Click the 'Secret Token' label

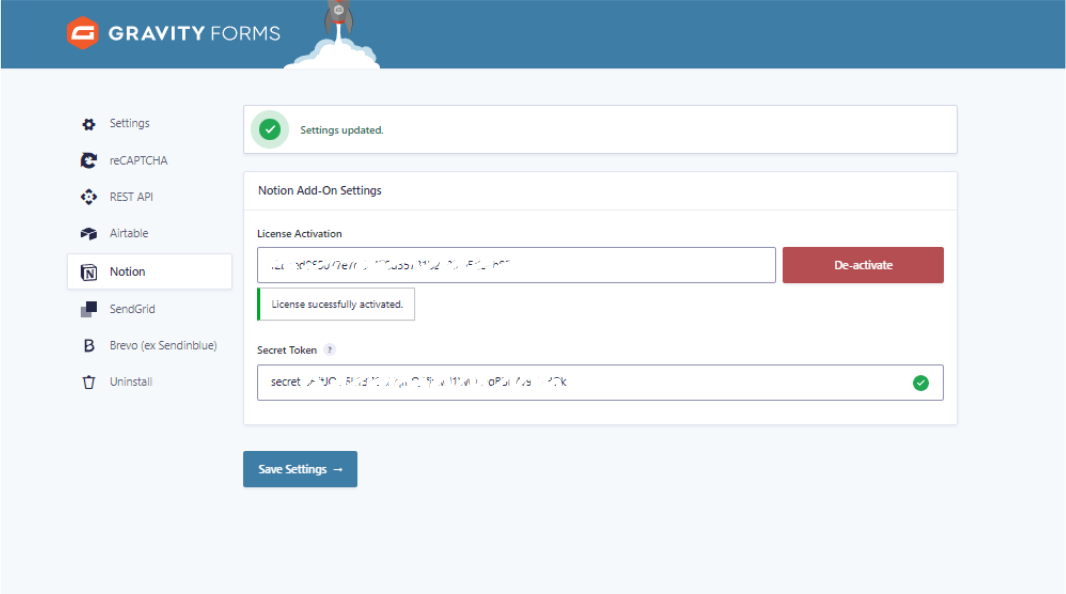pyautogui.click(x=287, y=350)
